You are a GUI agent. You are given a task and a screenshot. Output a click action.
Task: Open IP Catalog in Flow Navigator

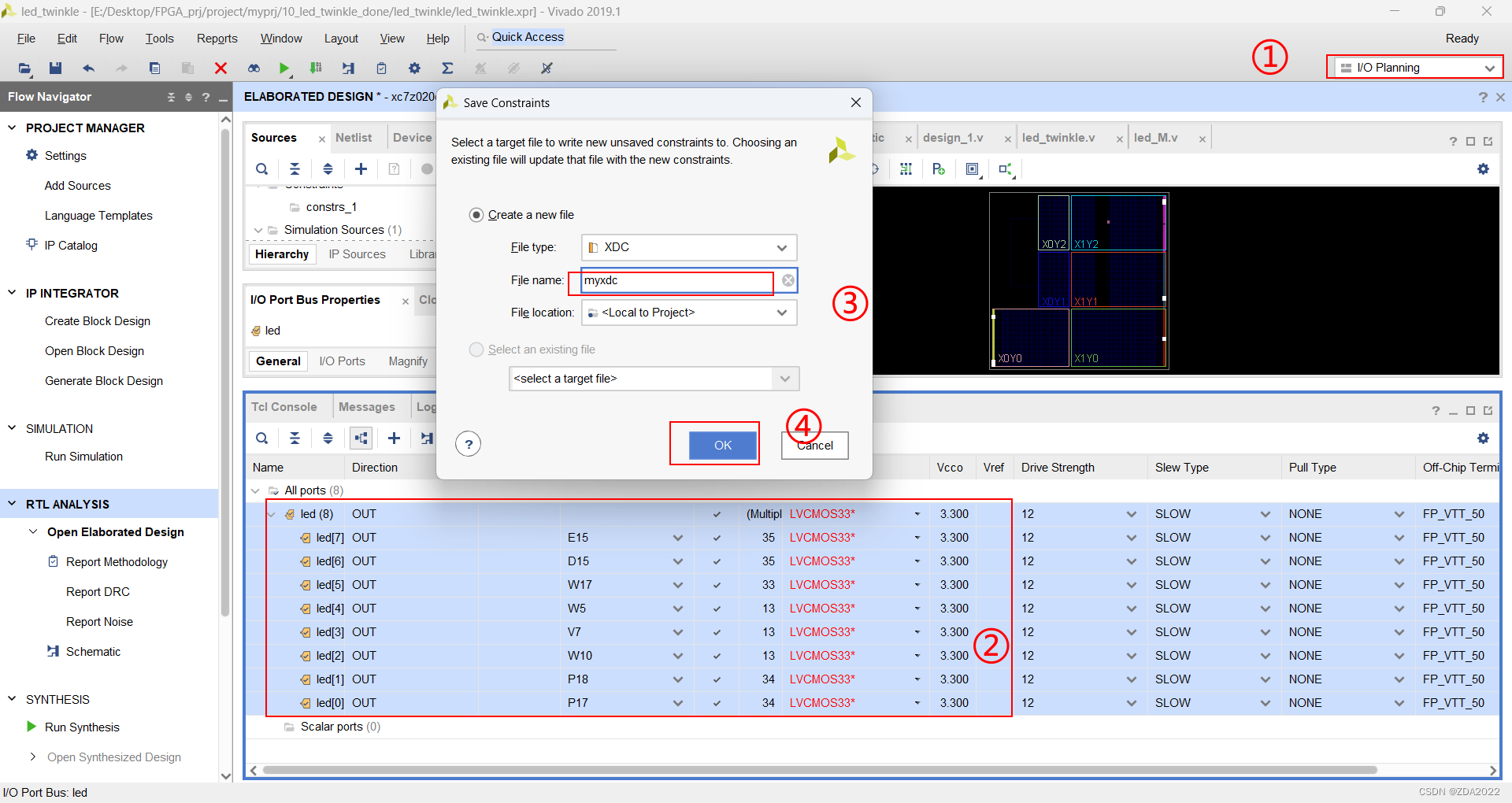(x=71, y=246)
